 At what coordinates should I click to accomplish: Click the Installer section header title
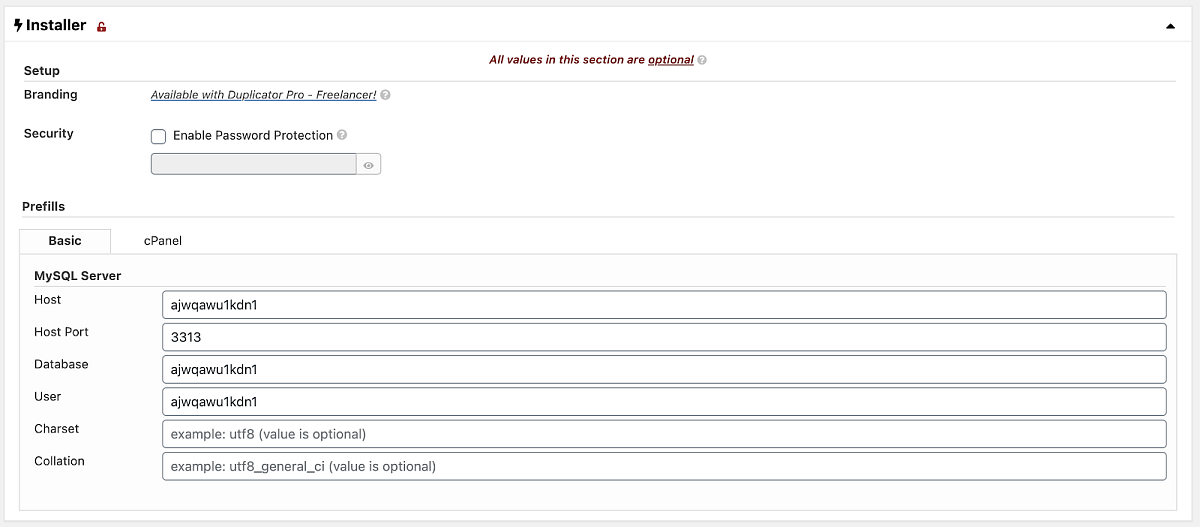click(56, 25)
